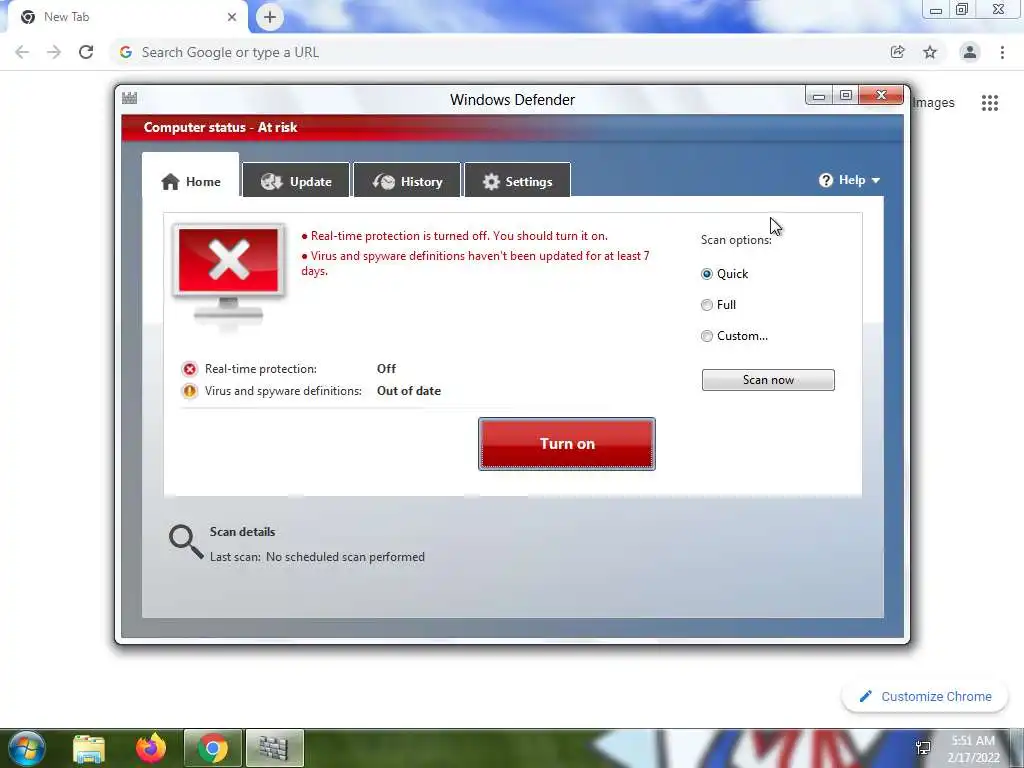This screenshot has height=768, width=1024.
Task: Click the Real-time protection error icon
Action: click(189, 369)
